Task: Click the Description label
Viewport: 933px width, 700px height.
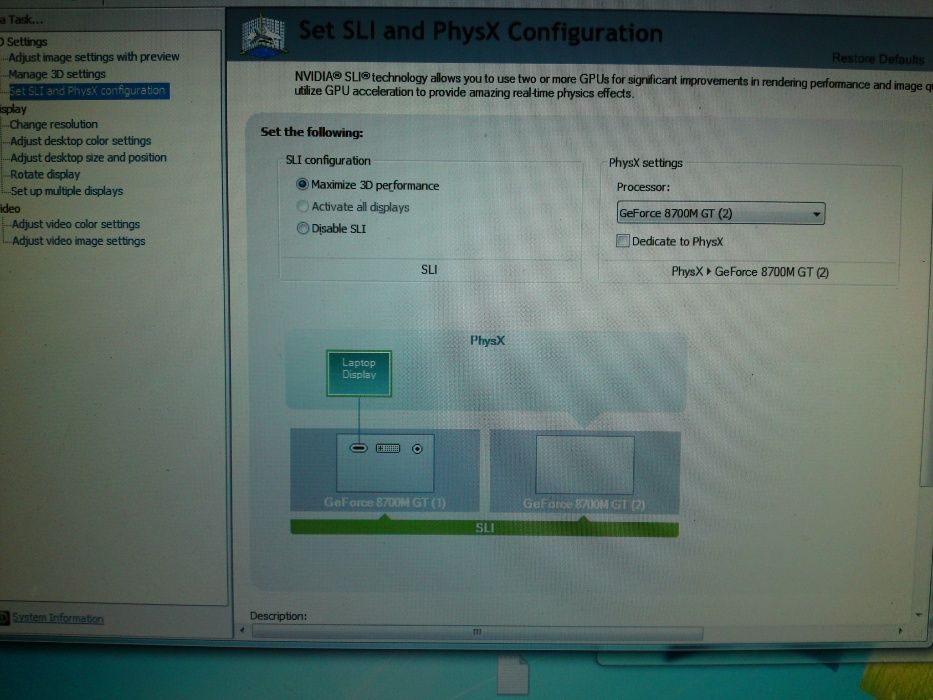Action: 278,615
